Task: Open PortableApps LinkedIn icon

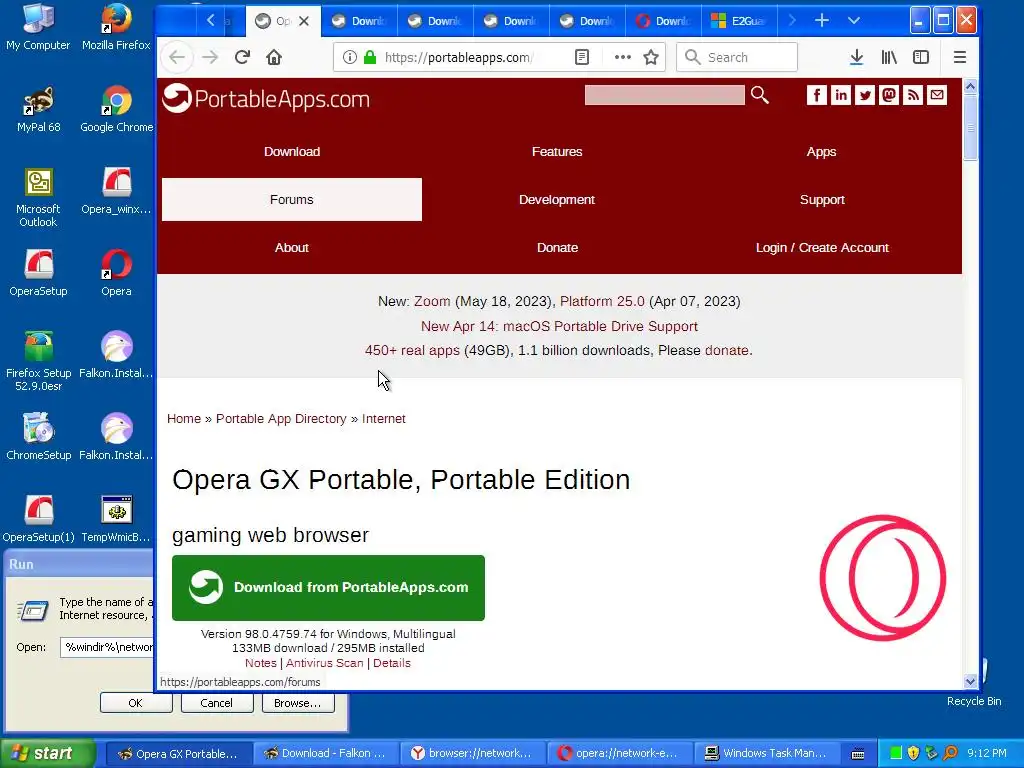Action: coord(841,95)
